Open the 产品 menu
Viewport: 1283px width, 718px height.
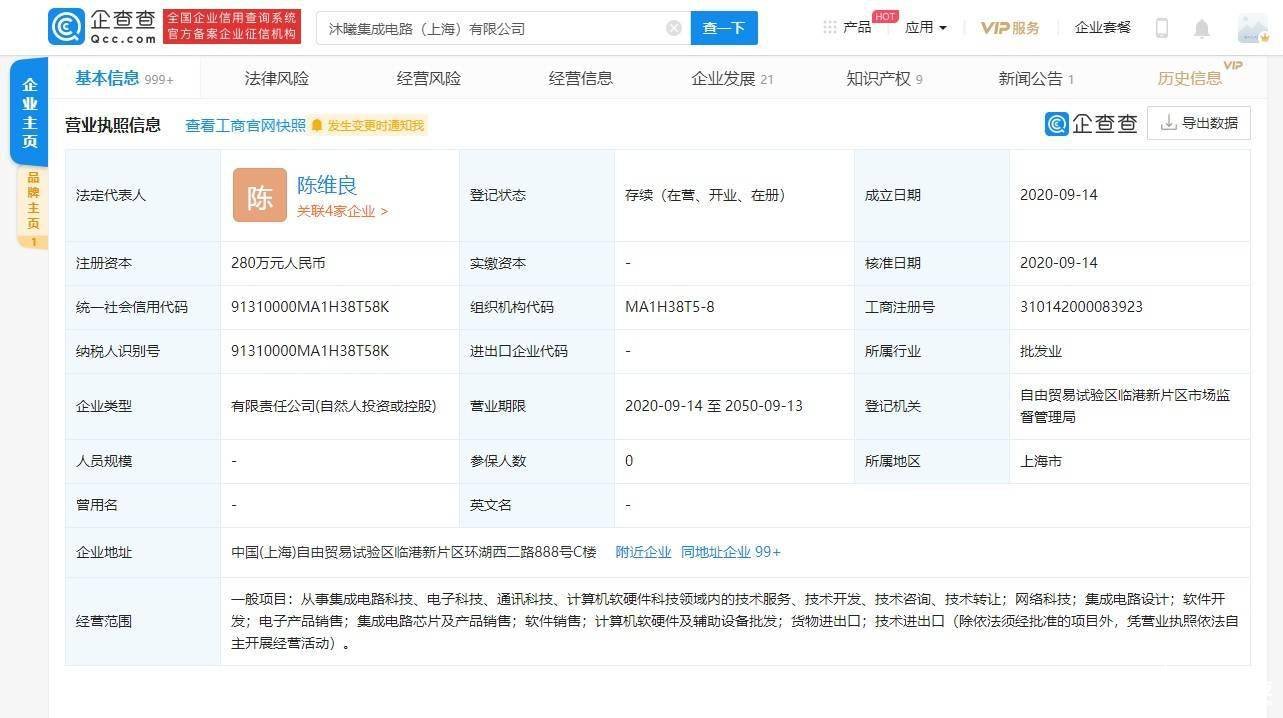coord(857,28)
